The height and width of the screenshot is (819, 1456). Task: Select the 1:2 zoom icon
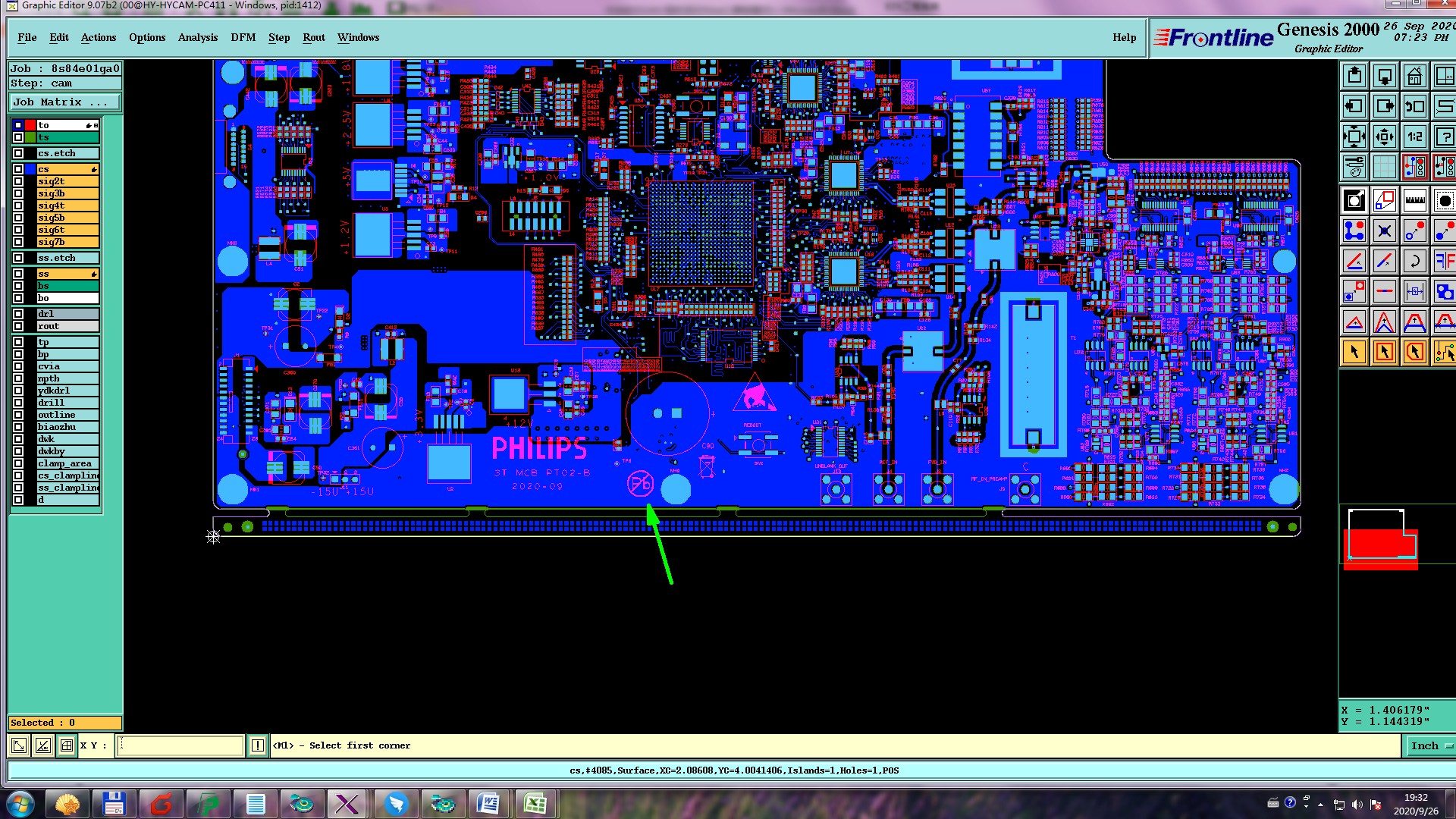1414,137
